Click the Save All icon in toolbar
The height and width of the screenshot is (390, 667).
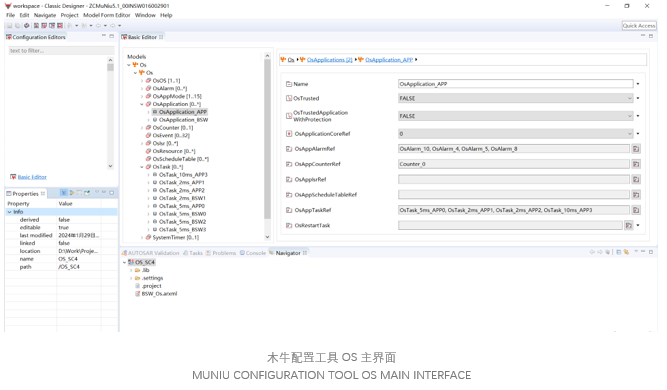[17, 26]
